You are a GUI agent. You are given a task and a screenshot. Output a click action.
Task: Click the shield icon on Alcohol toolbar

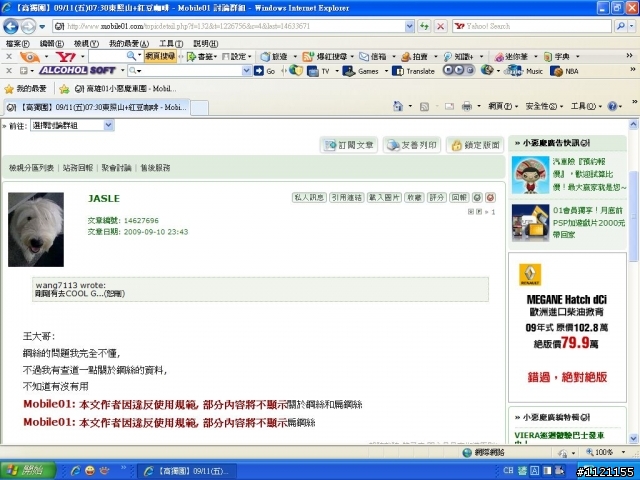point(296,71)
